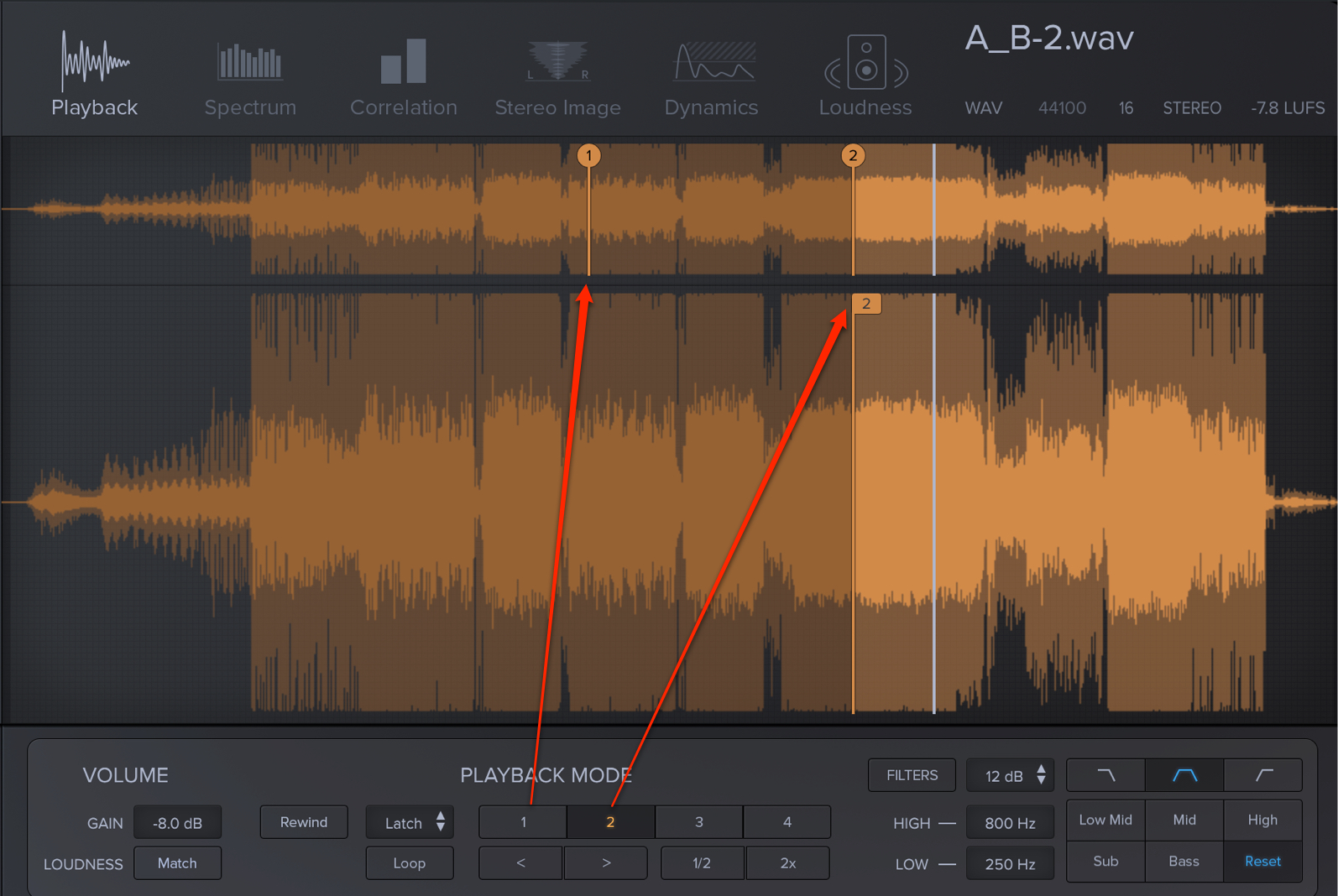Screen dimensions: 1338x896
Task: Click the GAIN value -8.0 dB field
Action: pyautogui.click(x=177, y=822)
